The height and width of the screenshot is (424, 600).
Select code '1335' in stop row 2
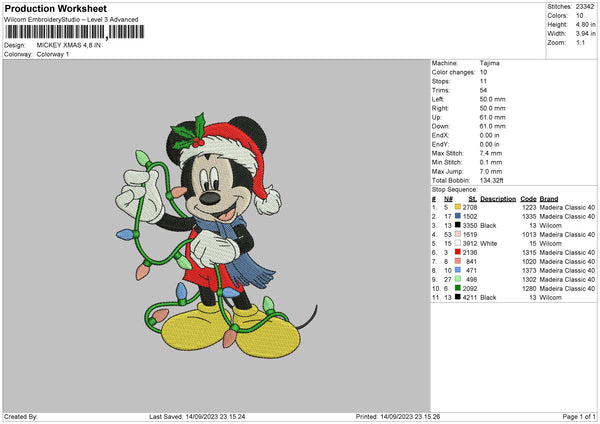(x=529, y=217)
